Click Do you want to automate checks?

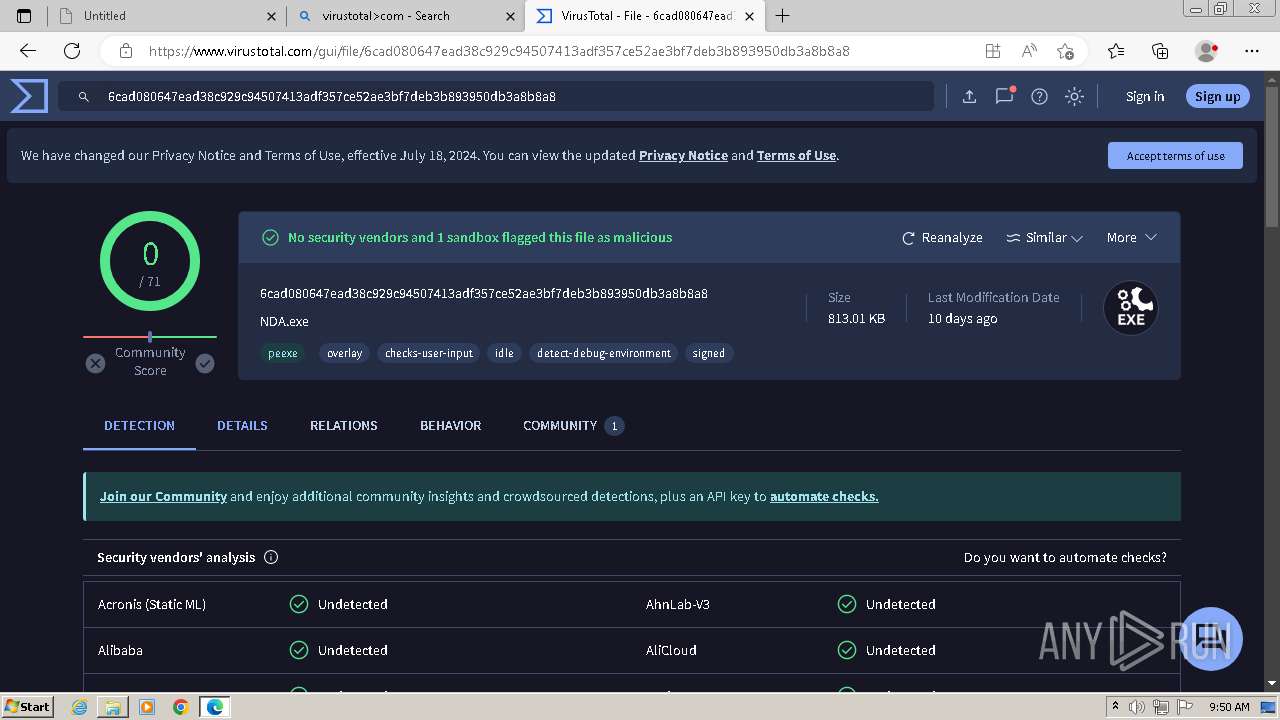pos(1065,558)
